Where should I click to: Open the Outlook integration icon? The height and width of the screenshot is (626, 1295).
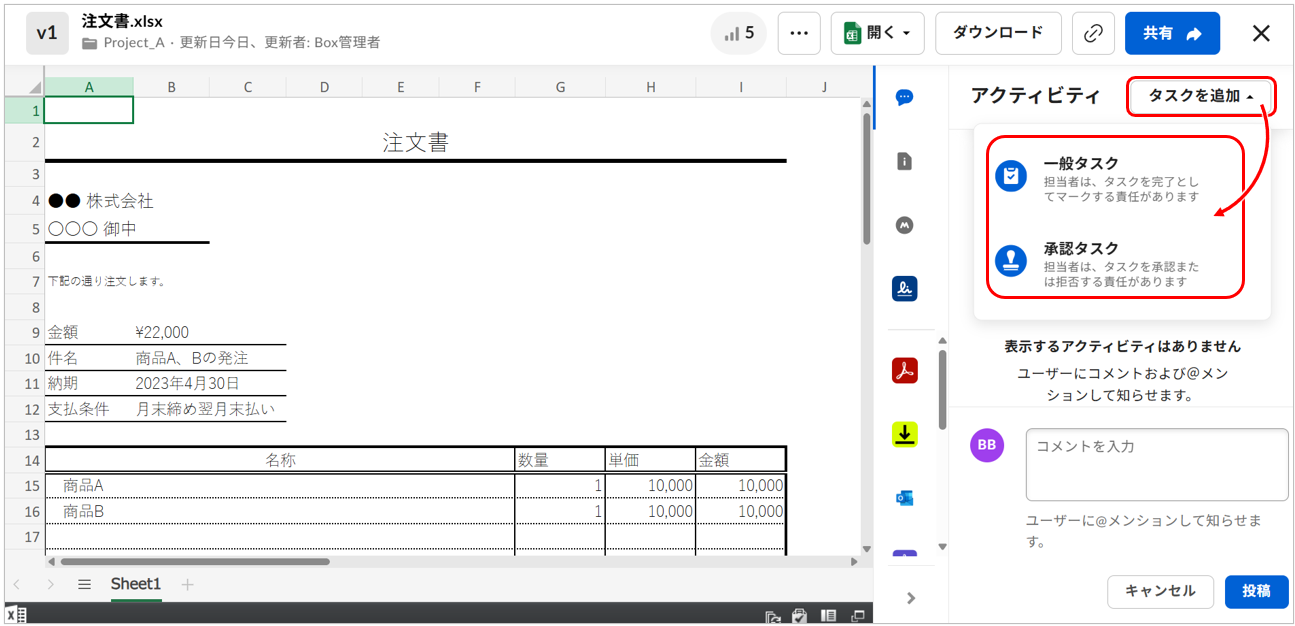pyautogui.click(x=904, y=497)
